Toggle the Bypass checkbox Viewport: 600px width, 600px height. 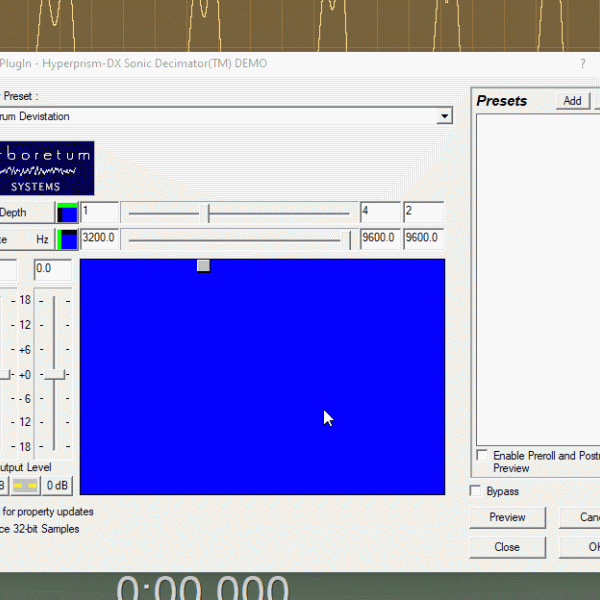click(475, 491)
